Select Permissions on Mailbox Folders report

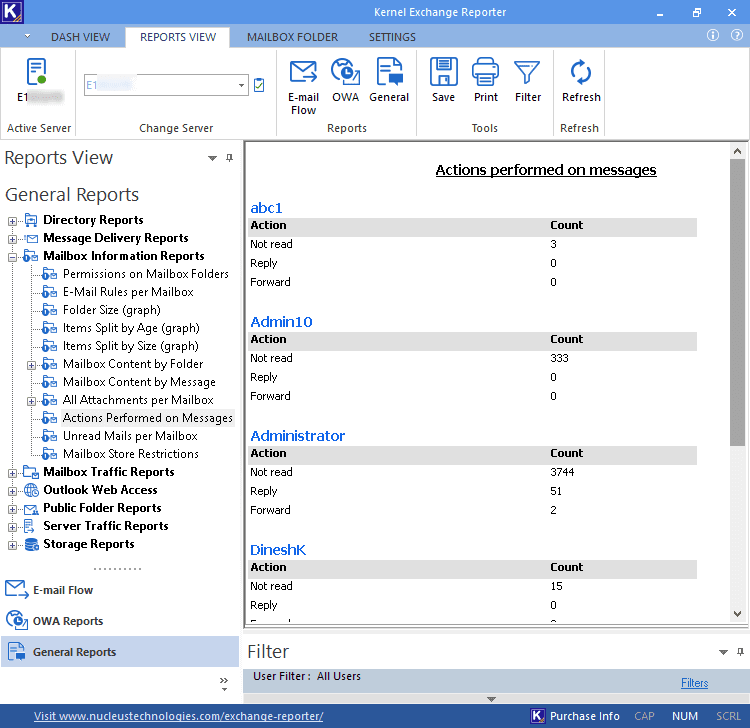click(x=146, y=274)
